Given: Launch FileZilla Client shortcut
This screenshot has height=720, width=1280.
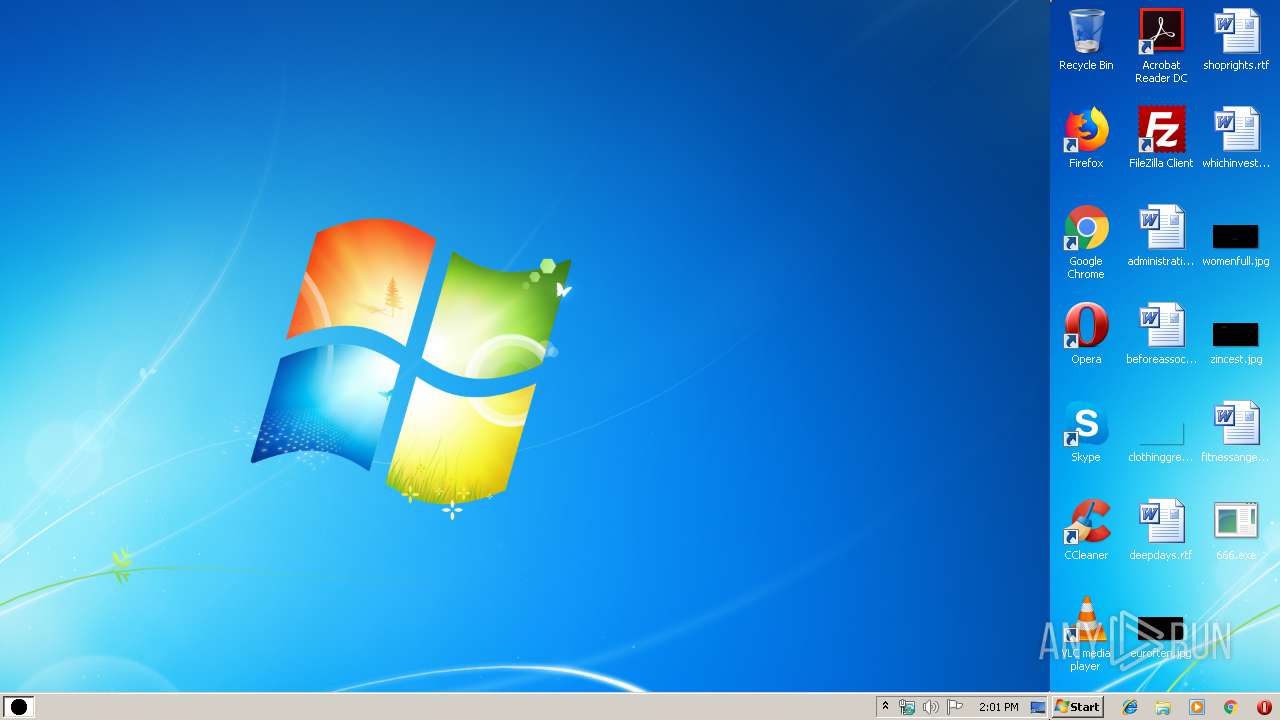Looking at the screenshot, I should 1161,138.
